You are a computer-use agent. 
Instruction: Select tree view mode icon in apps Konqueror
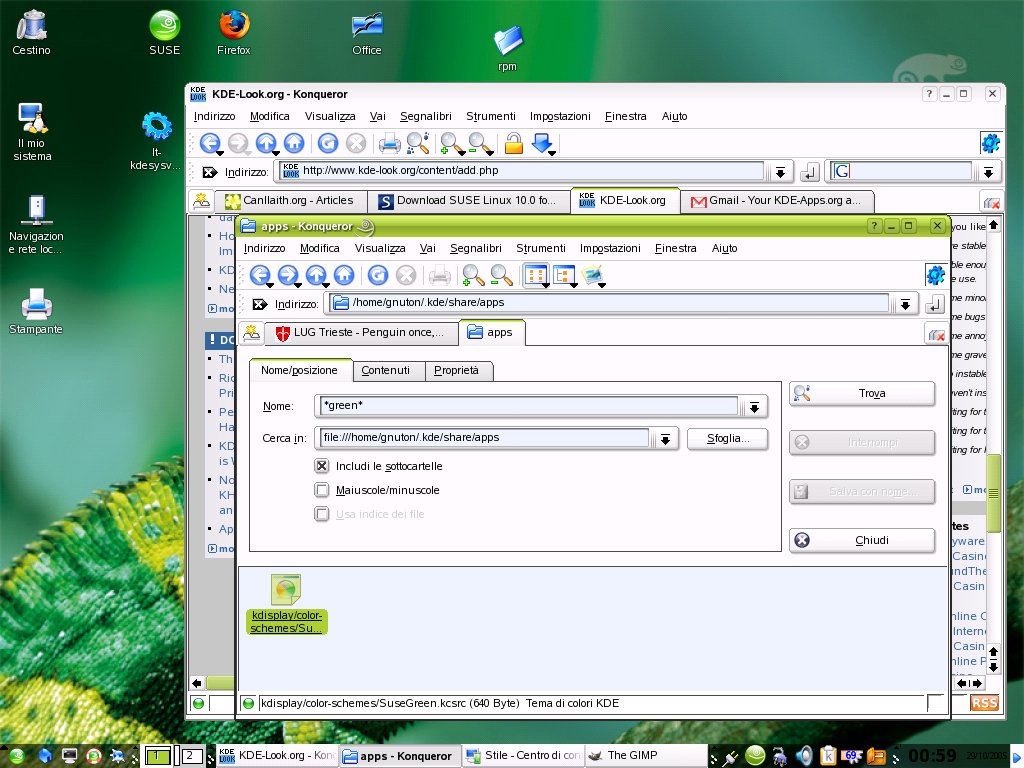point(564,275)
